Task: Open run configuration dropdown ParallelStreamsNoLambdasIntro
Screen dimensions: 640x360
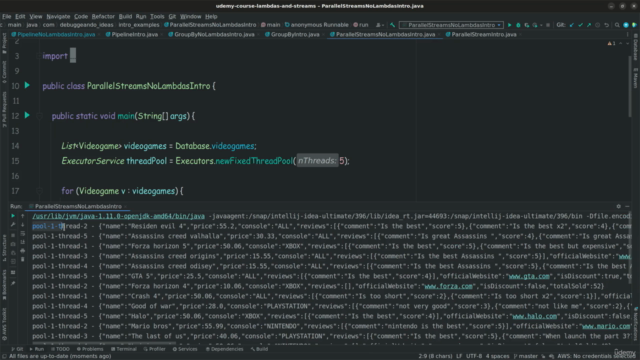Action: (x=451, y=25)
